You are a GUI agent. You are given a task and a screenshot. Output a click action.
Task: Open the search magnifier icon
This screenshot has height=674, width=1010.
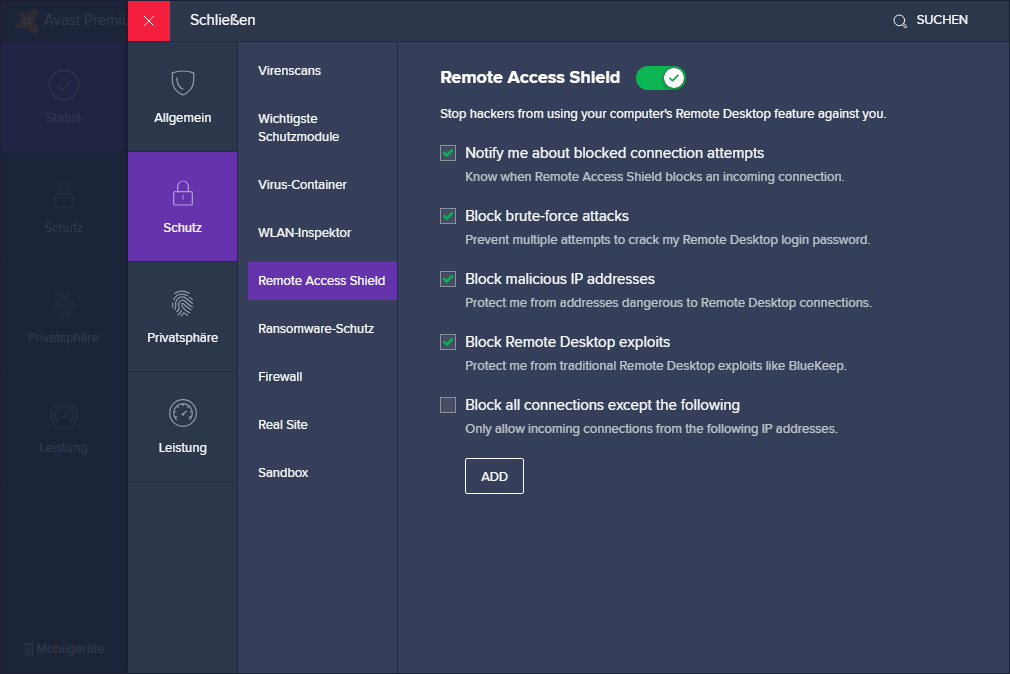899,21
